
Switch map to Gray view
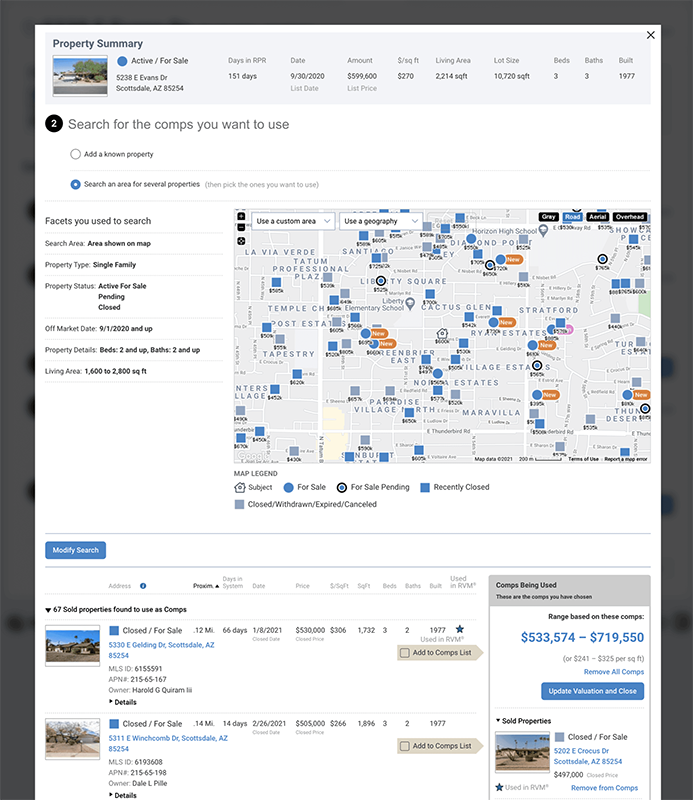click(x=549, y=217)
